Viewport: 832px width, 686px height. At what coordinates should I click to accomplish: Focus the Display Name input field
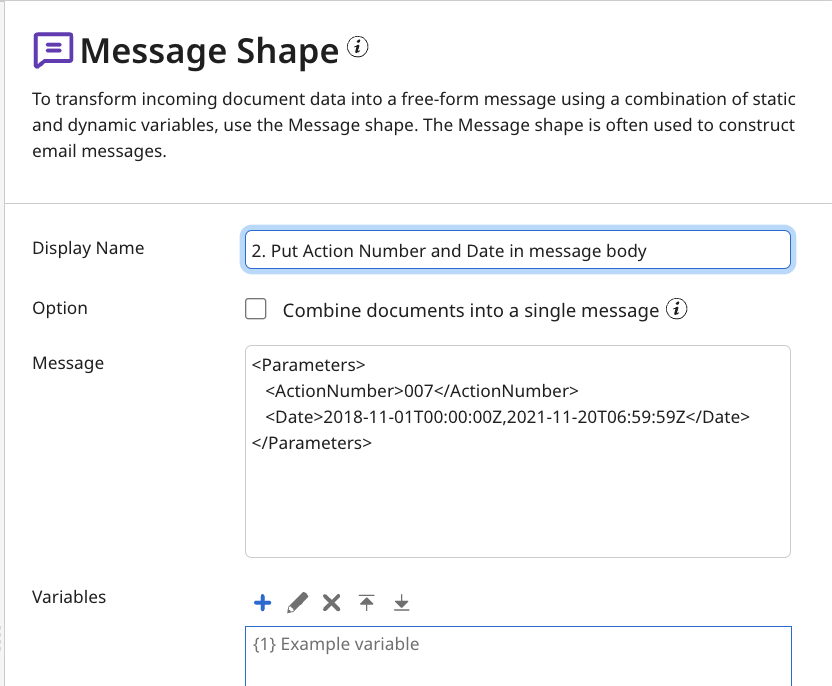point(517,250)
